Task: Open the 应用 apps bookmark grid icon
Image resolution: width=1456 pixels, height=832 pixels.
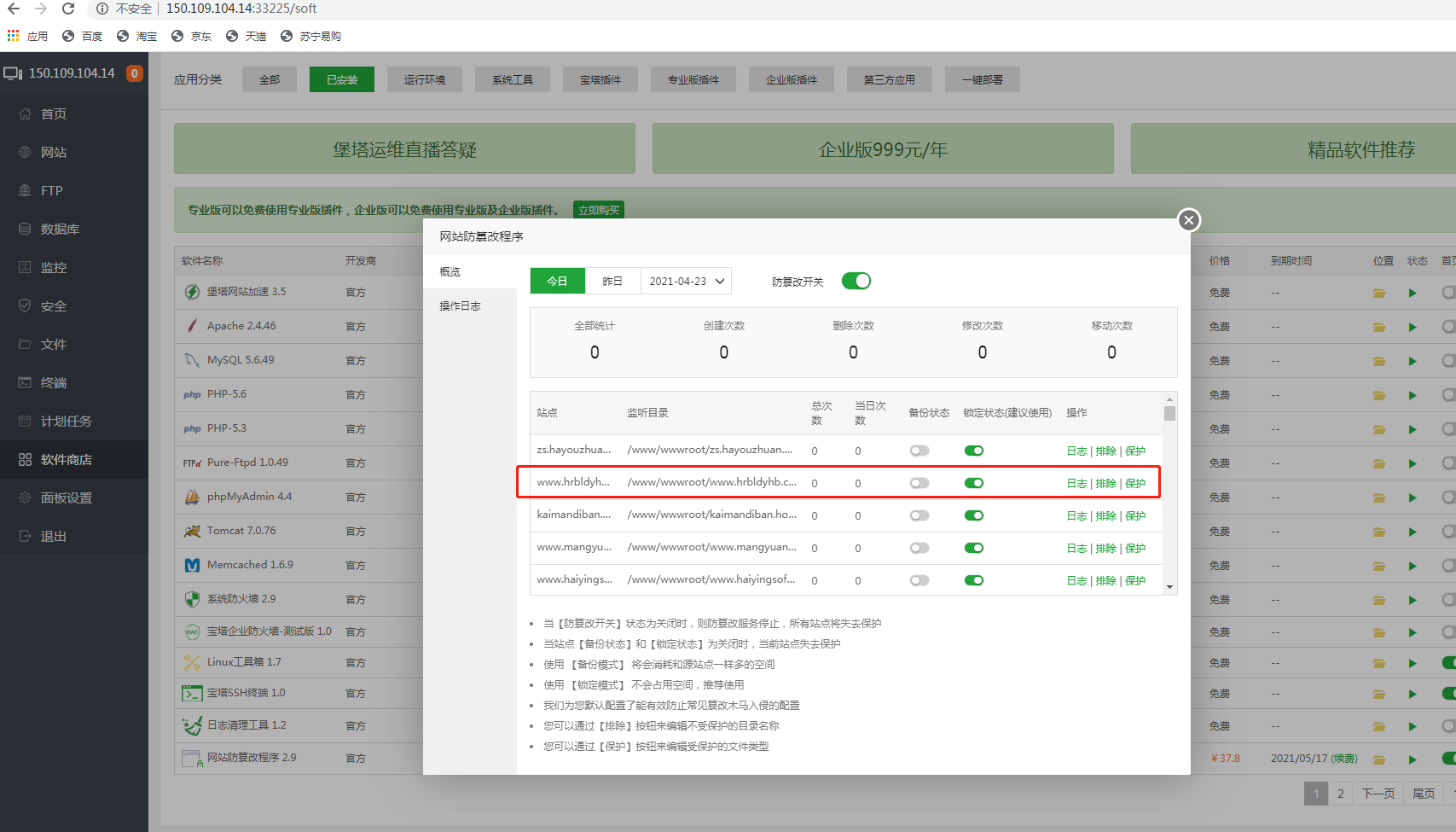Action: tap(13, 36)
